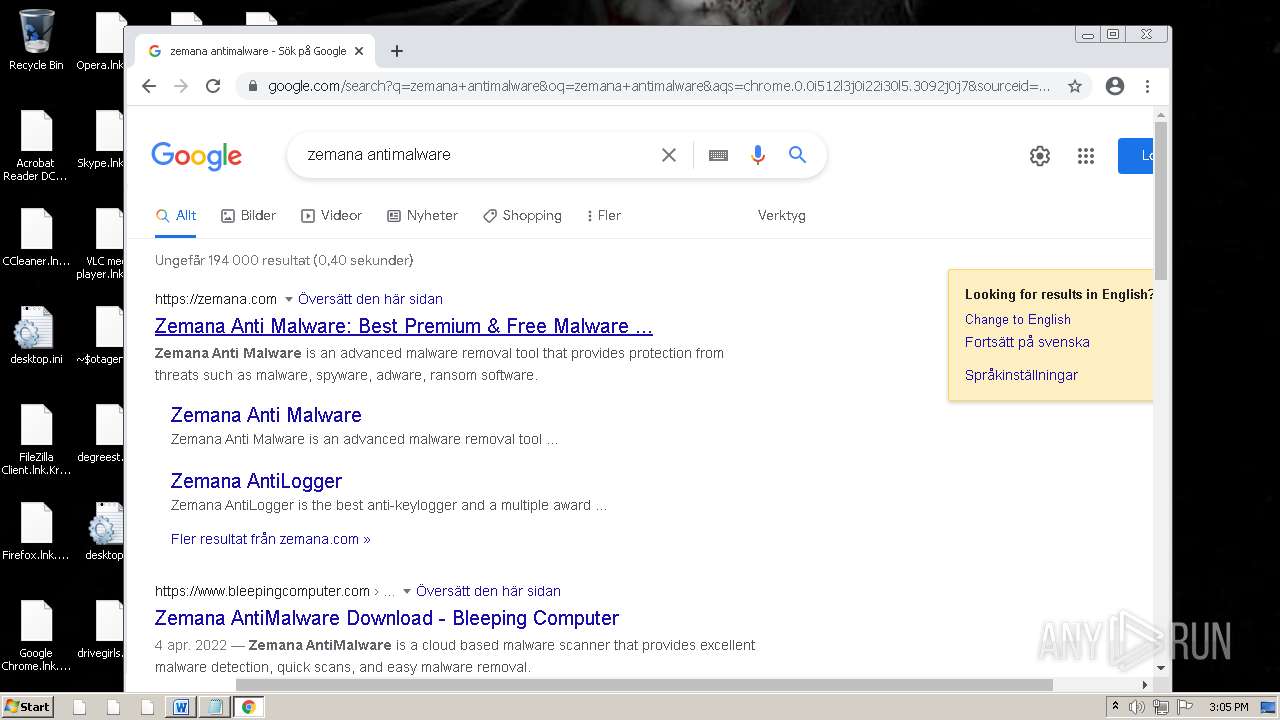Open Chrome's three-dot menu
The height and width of the screenshot is (720, 1280).
[x=1147, y=86]
